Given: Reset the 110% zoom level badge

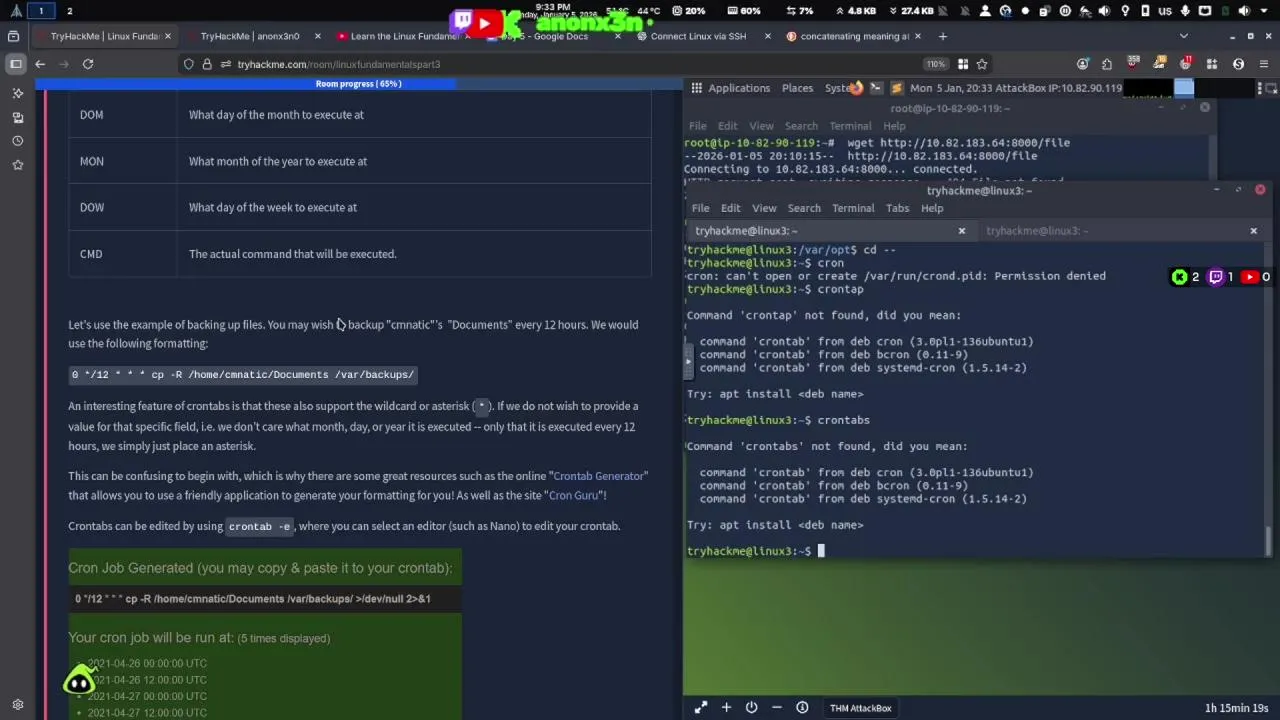Looking at the screenshot, I should [x=935, y=64].
